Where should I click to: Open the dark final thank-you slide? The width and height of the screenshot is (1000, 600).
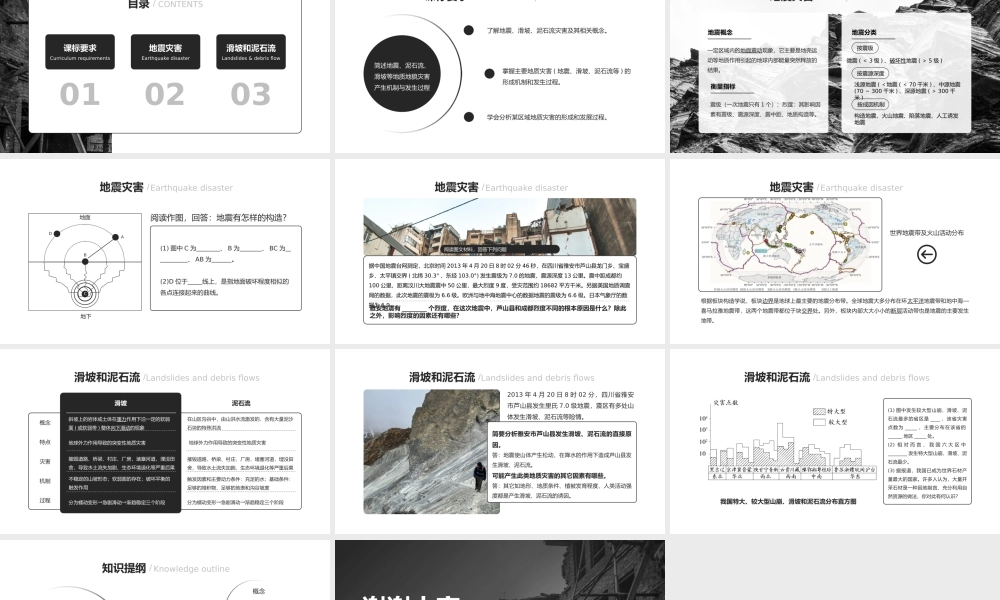point(500,570)
